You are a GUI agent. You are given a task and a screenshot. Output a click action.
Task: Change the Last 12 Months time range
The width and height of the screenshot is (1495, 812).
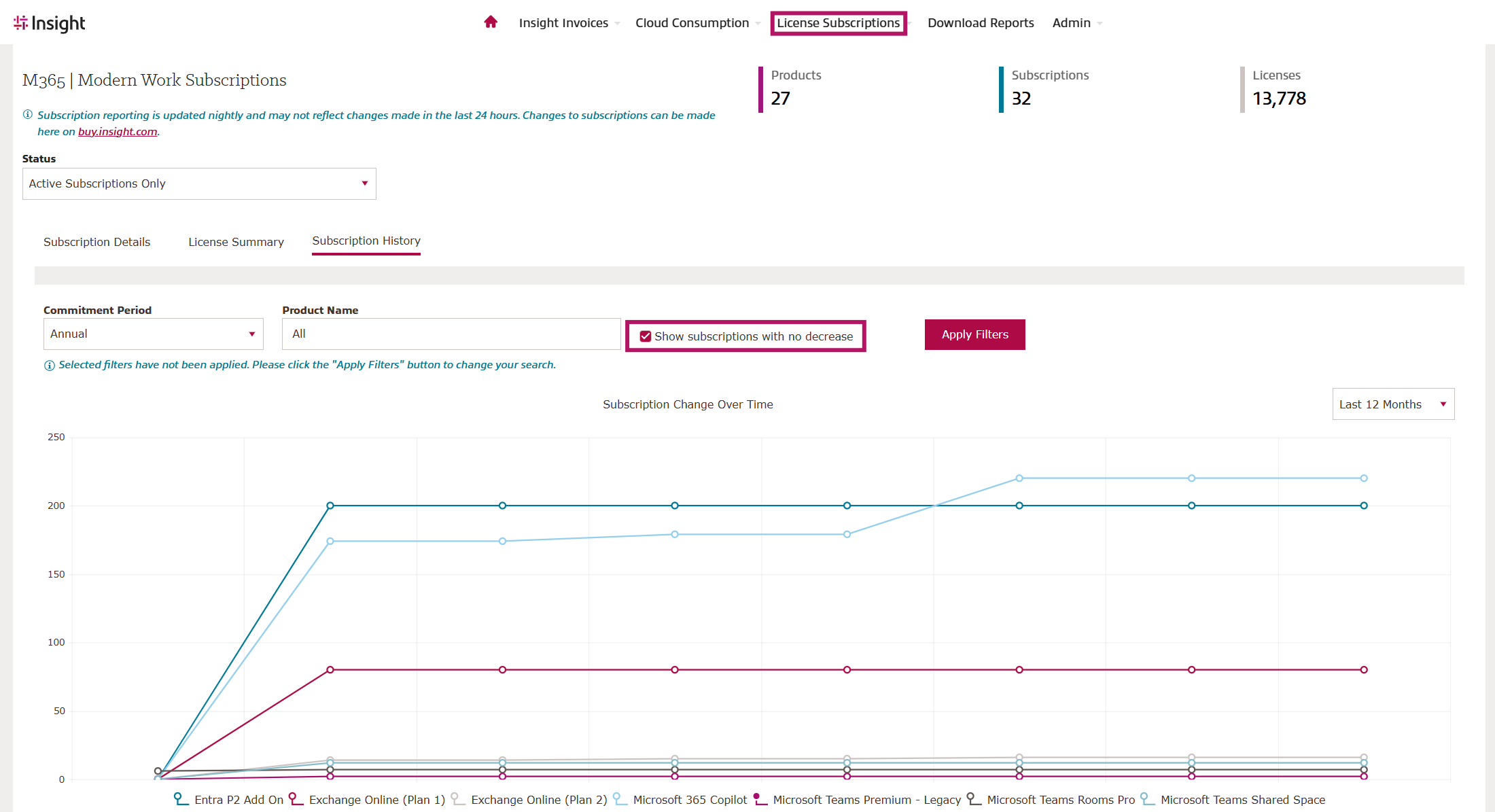(1393, 404)
